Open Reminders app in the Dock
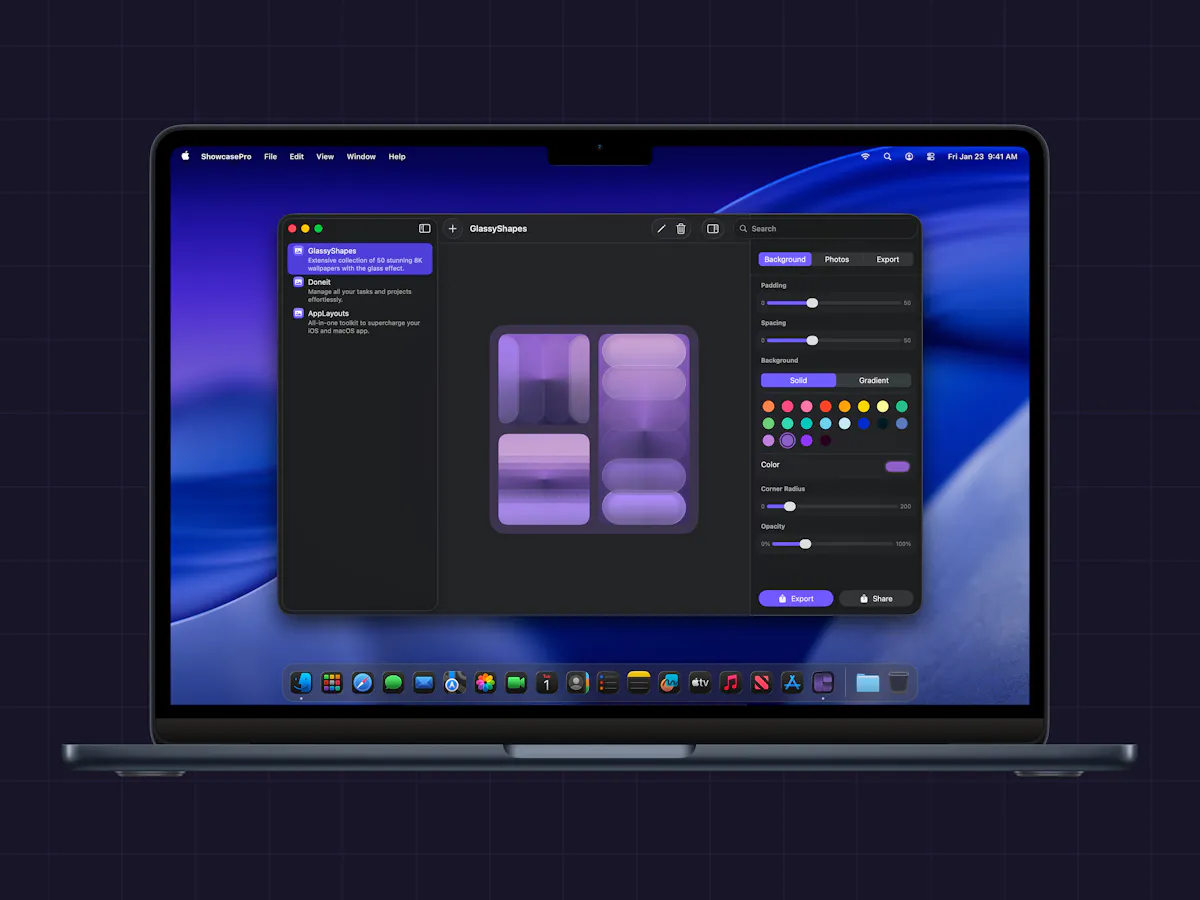Image resolution: width=1200 pixels, height=900 pixels. click(608, 682)
